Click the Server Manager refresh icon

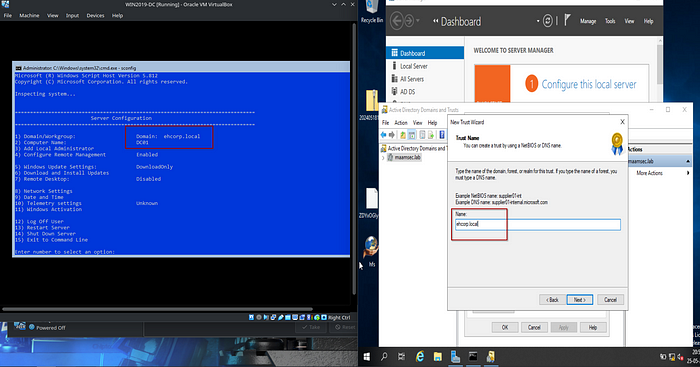[547, 21]
